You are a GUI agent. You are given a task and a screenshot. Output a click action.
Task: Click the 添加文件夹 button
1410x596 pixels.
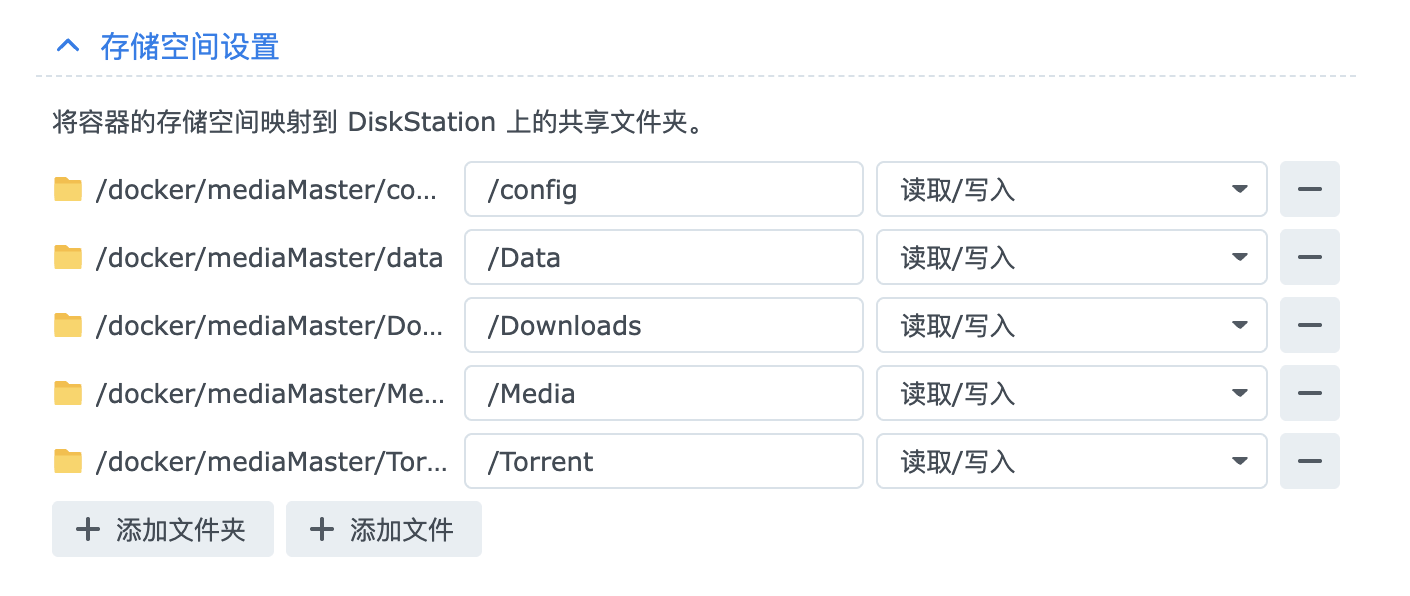pyautogui.click(x=163, y=529)
